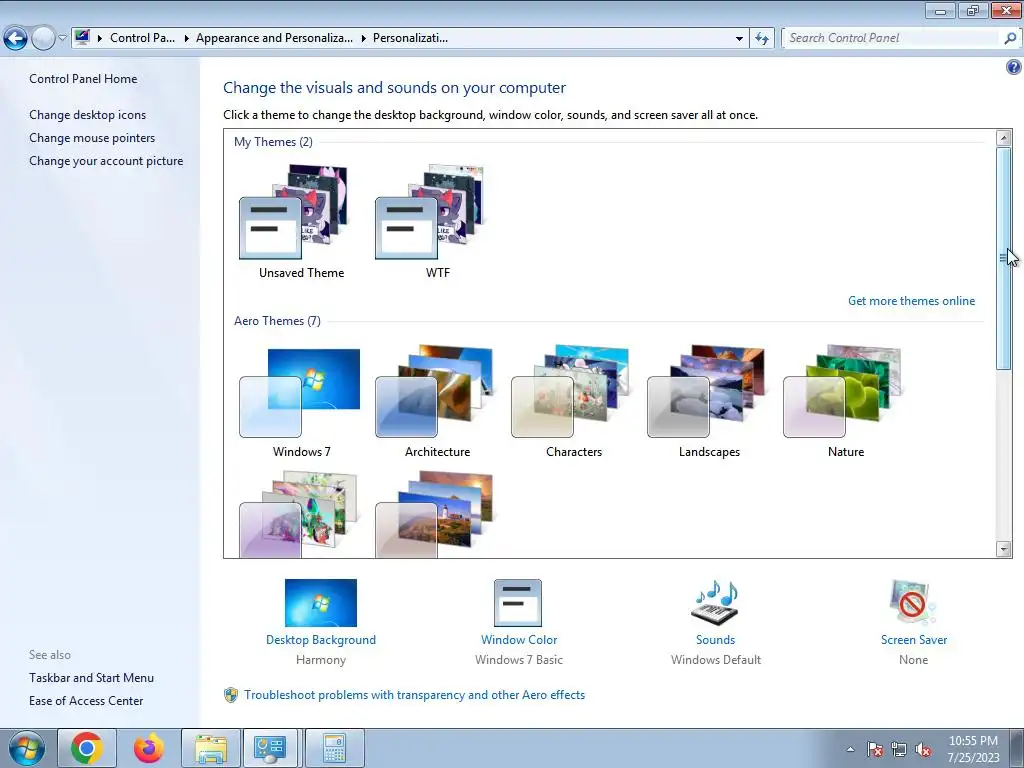
Task: Open Windows Explorer from taskbar
Action: (211, 748)
